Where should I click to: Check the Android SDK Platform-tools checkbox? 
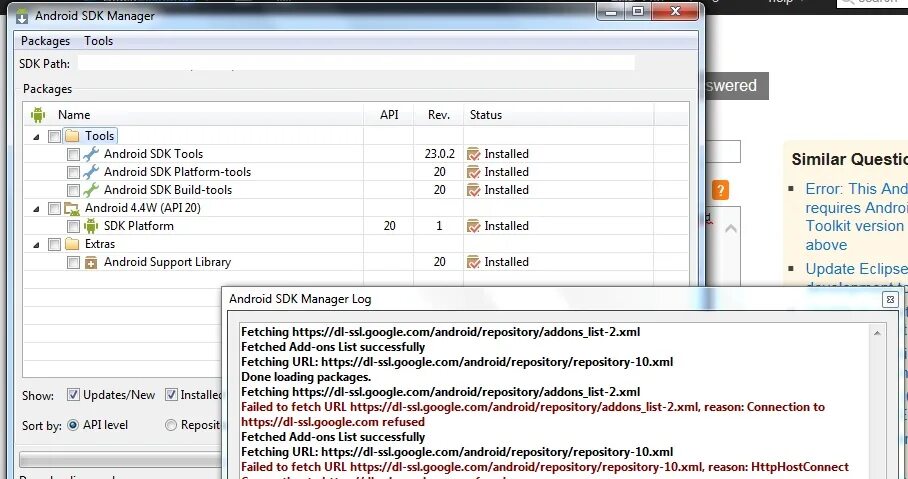click(73, 172)
